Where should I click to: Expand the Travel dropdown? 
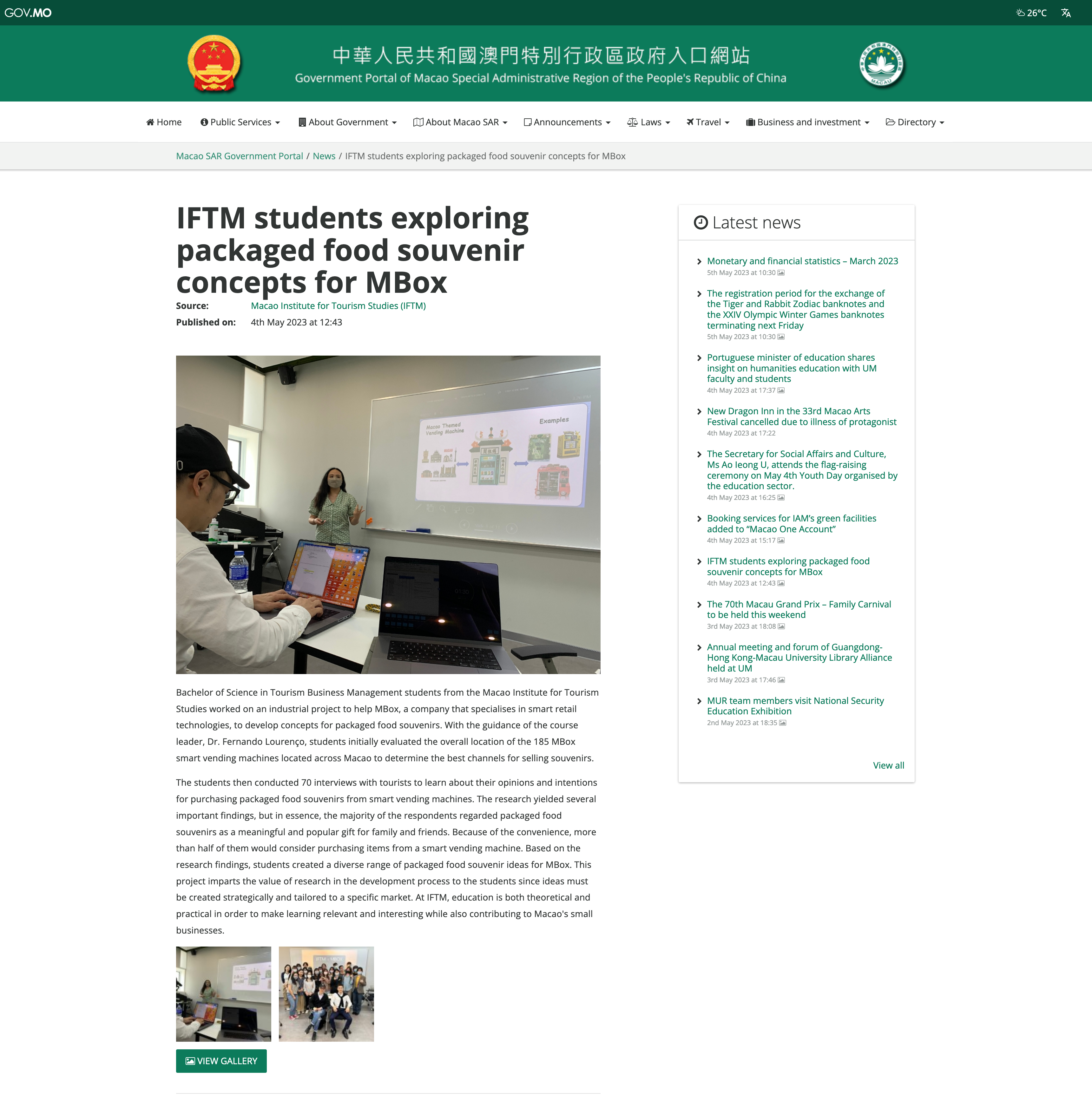[708, 122]
